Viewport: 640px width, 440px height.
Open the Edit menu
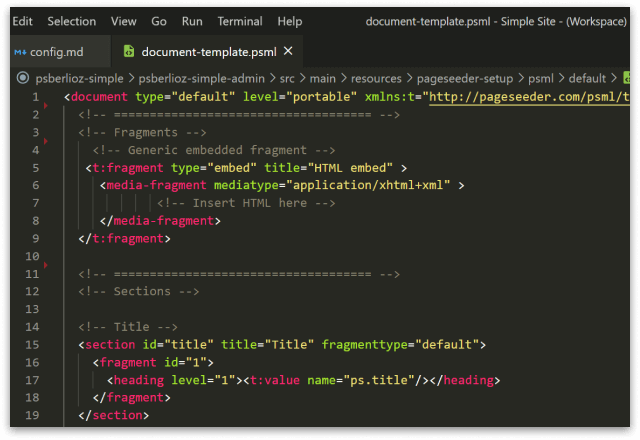tap(22, 21)
